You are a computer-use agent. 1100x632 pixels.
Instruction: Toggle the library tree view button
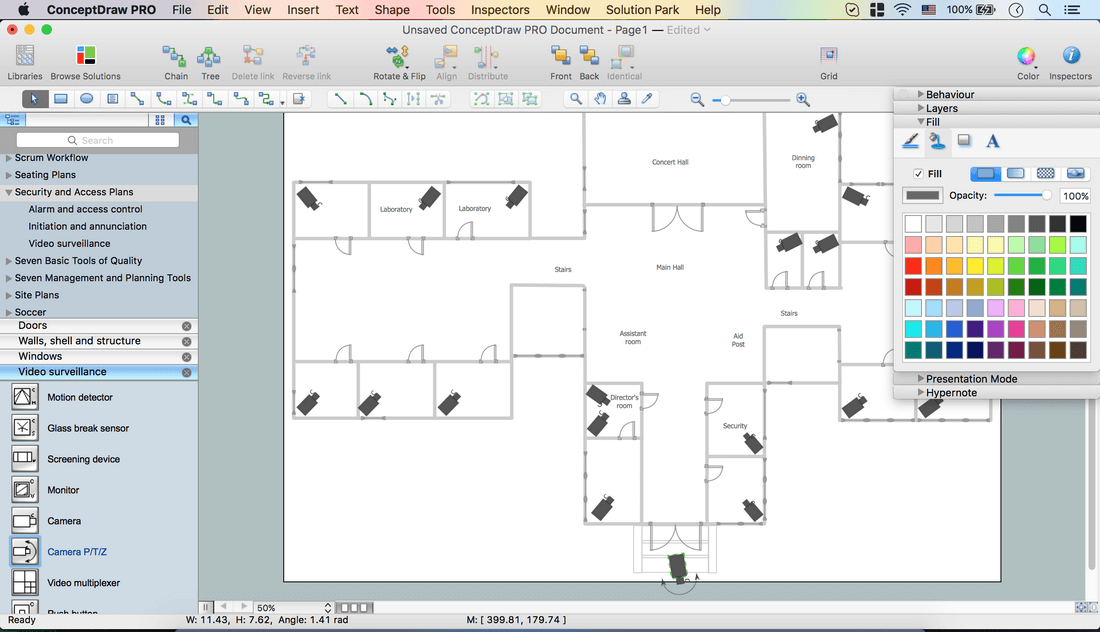pyautogui.click(x=13, y=120)
